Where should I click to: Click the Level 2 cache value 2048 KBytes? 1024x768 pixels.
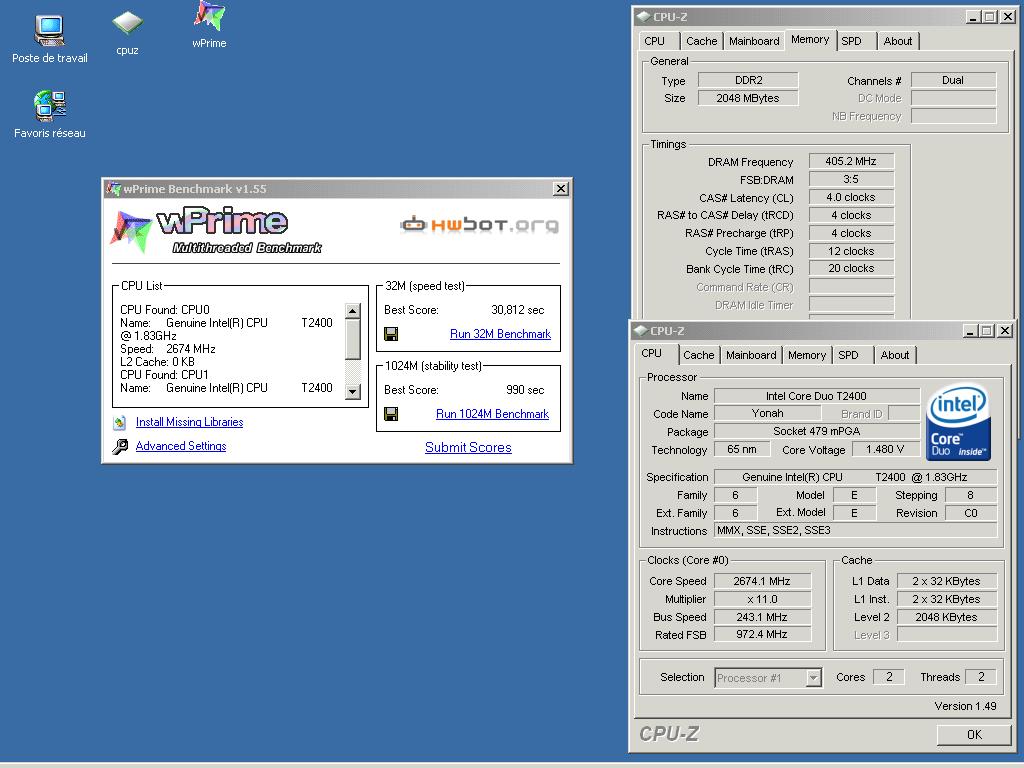pyautogui.click(x=946, y=616)
